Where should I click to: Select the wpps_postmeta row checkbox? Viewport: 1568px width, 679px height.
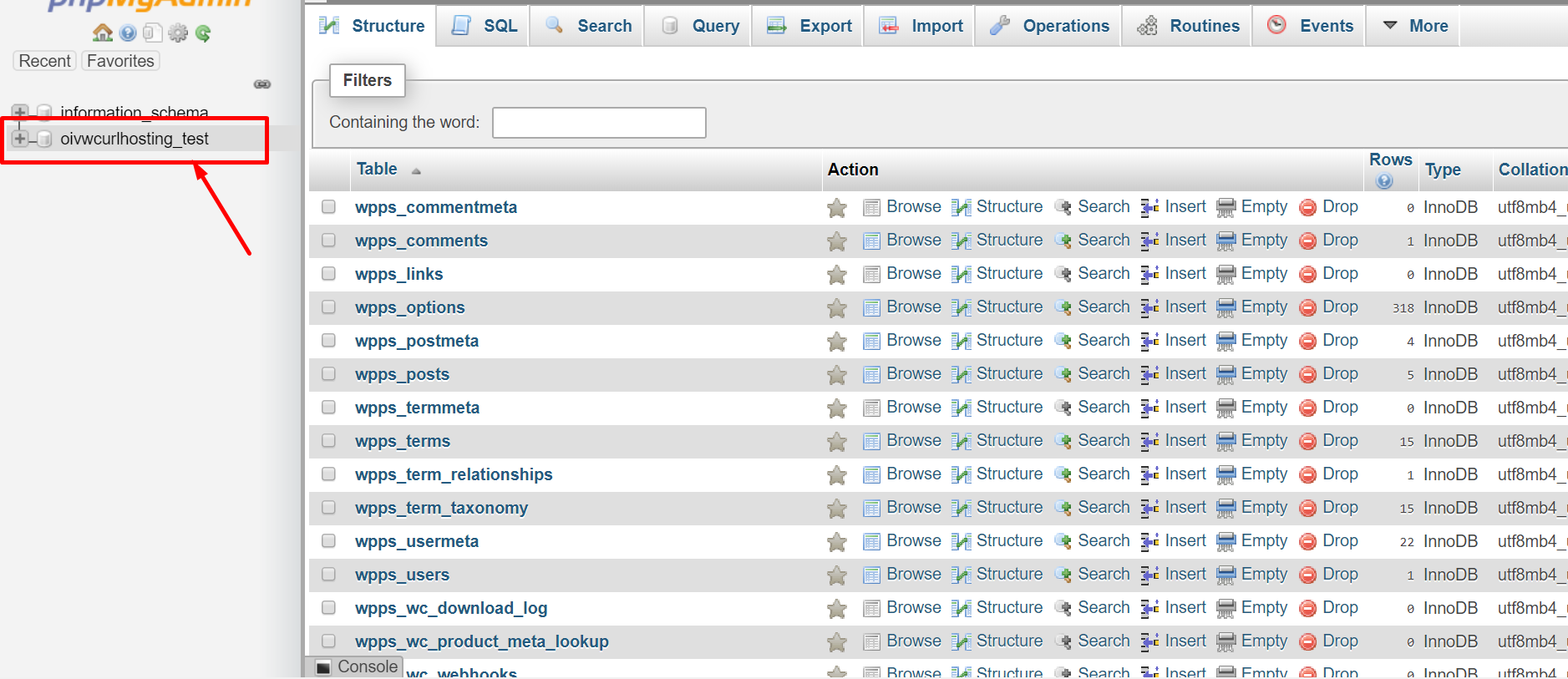coord(328,341)
